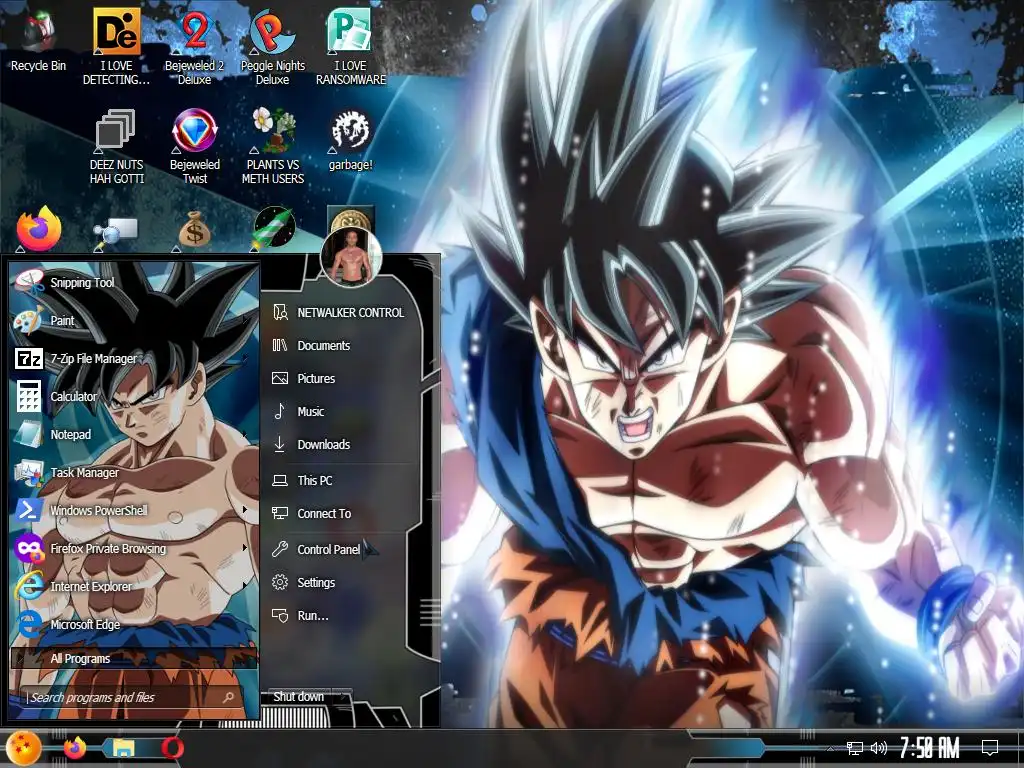Expand the jump list arrow beside Notepad

coord(245,434)
